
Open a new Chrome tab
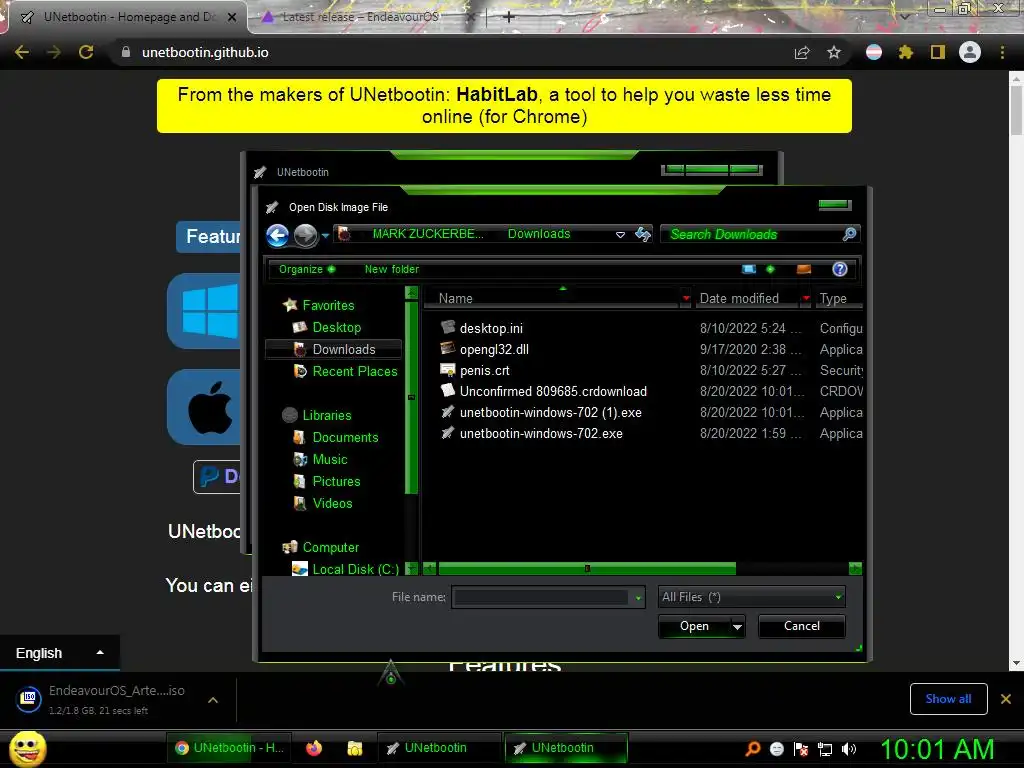click(x=509, y=17)
